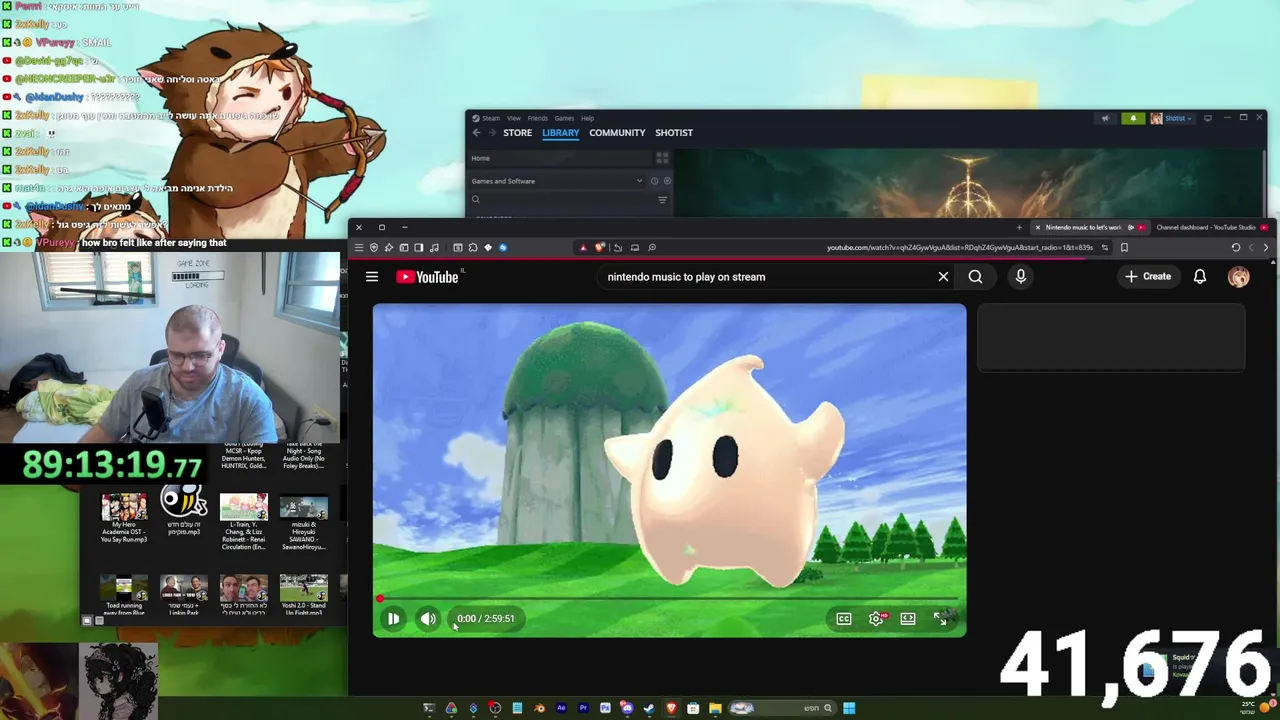Open the YouTube guide hamburger menu
The width and height of the screenshot is (1280, 720).
pos(372,277)
